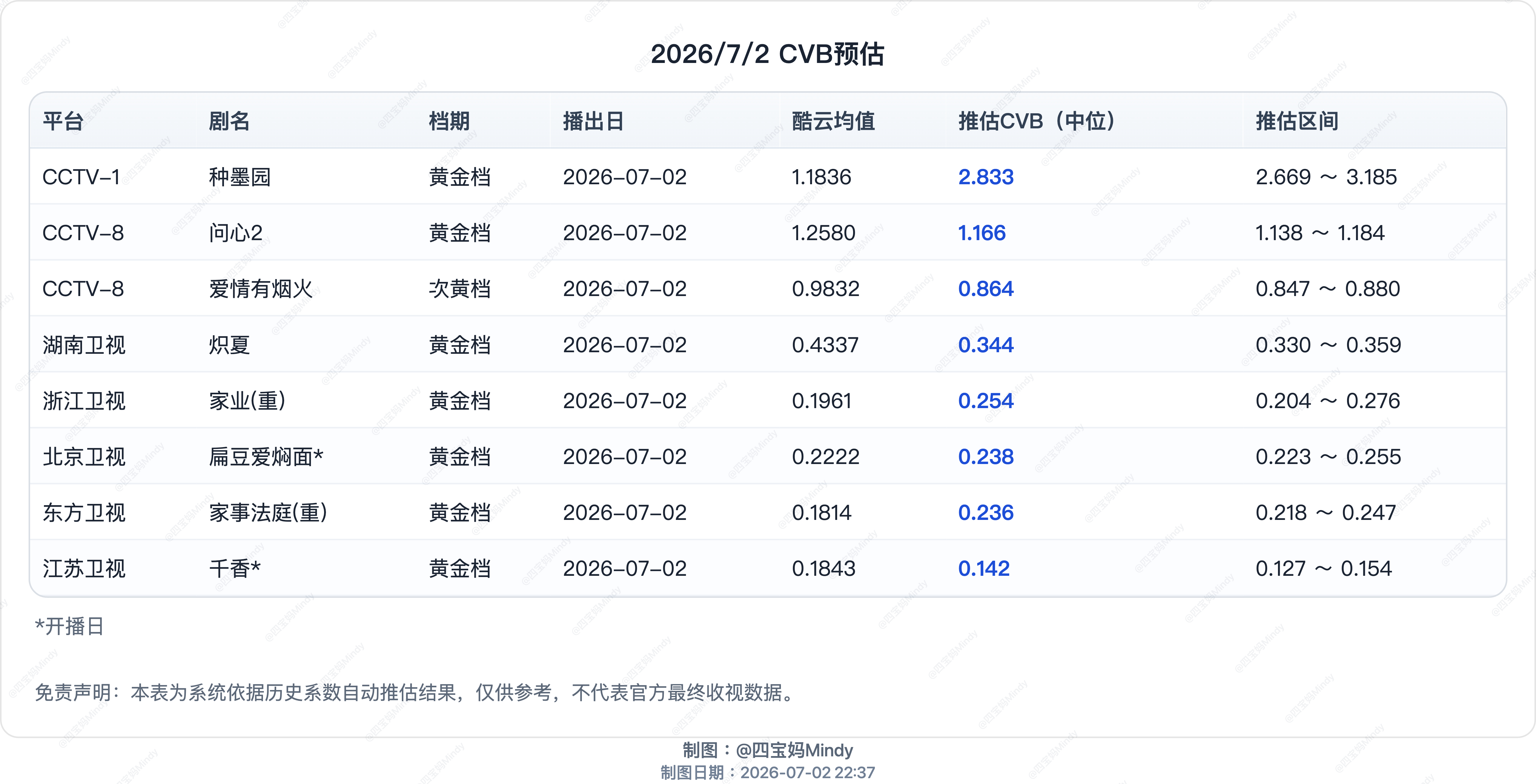Click the estimated CVB value 1.166
This screenshot has height=784, width=1536.
coord(982,233)
